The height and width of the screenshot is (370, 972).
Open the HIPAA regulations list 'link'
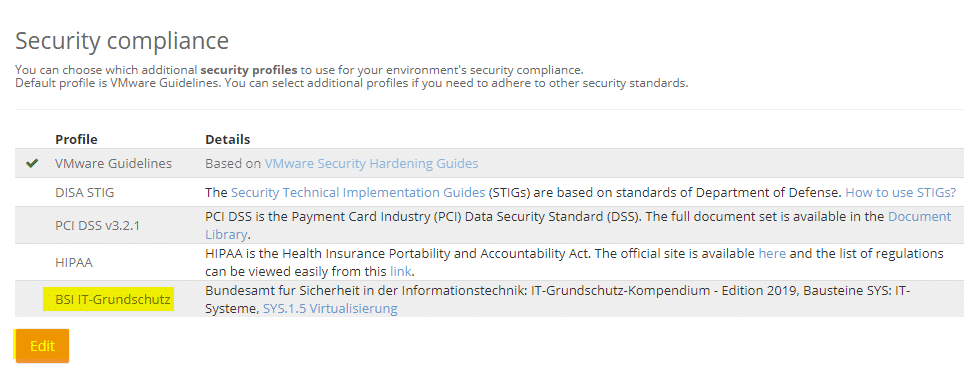[x=400, y=271]
